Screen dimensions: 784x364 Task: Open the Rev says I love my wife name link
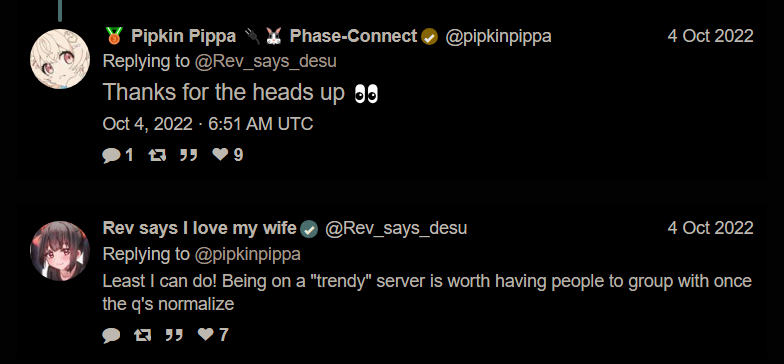pyautogui.click(x=200, y=228)
